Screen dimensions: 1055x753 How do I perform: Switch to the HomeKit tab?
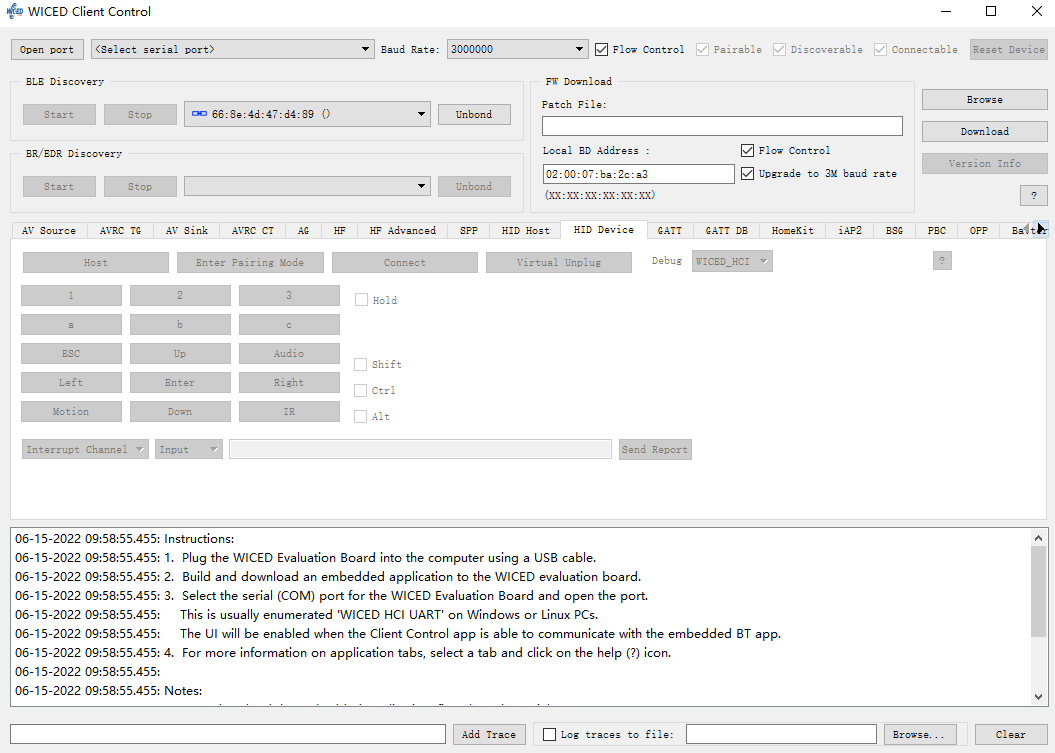tap(793, 230)
